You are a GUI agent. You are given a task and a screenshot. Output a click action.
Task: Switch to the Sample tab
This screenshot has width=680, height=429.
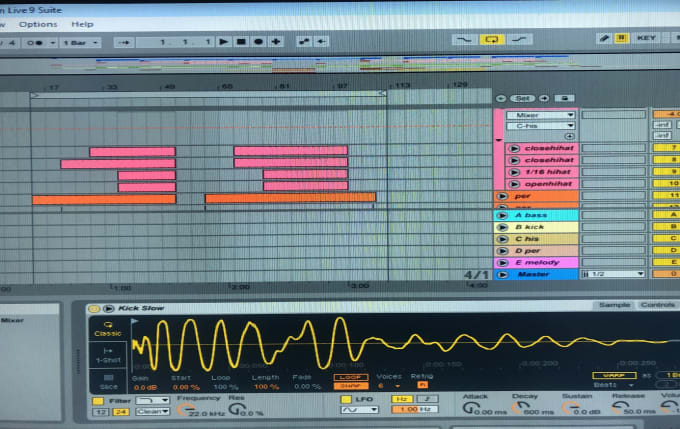click(x=614, y=305)
